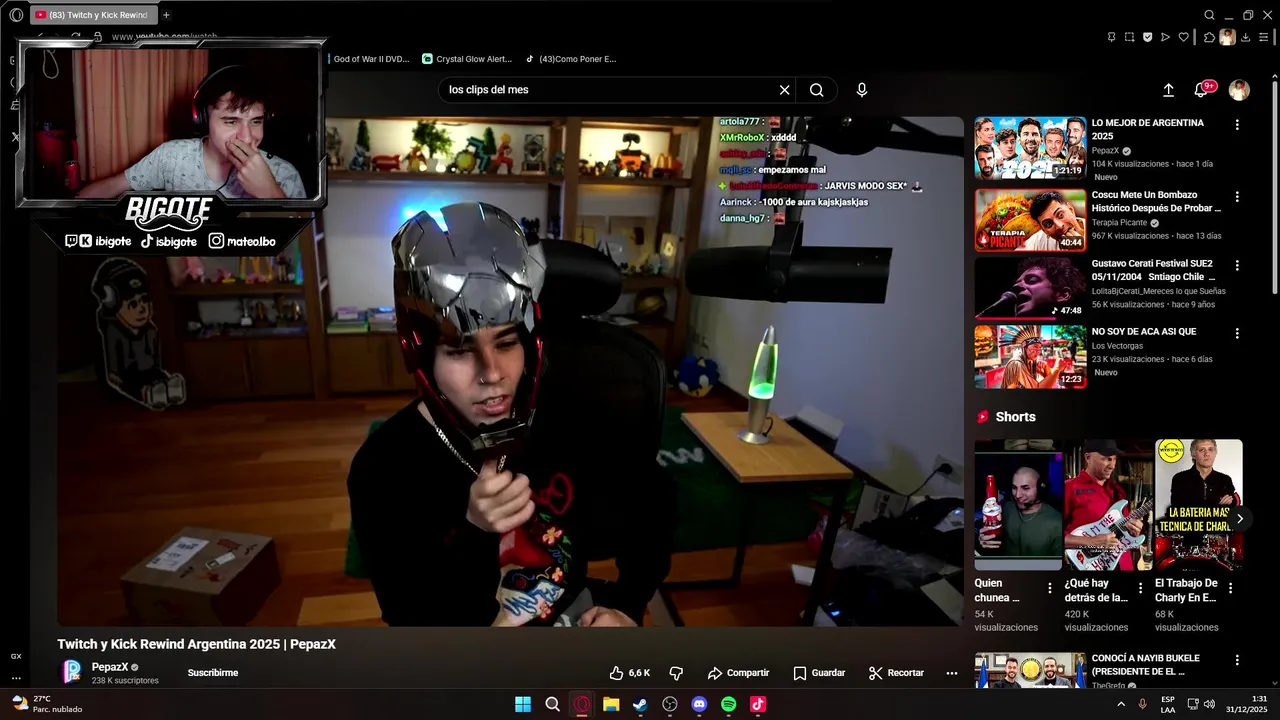The image size is (1280, 720).
Task: Like the video with 6,6 K
Action: coord(630,673)
